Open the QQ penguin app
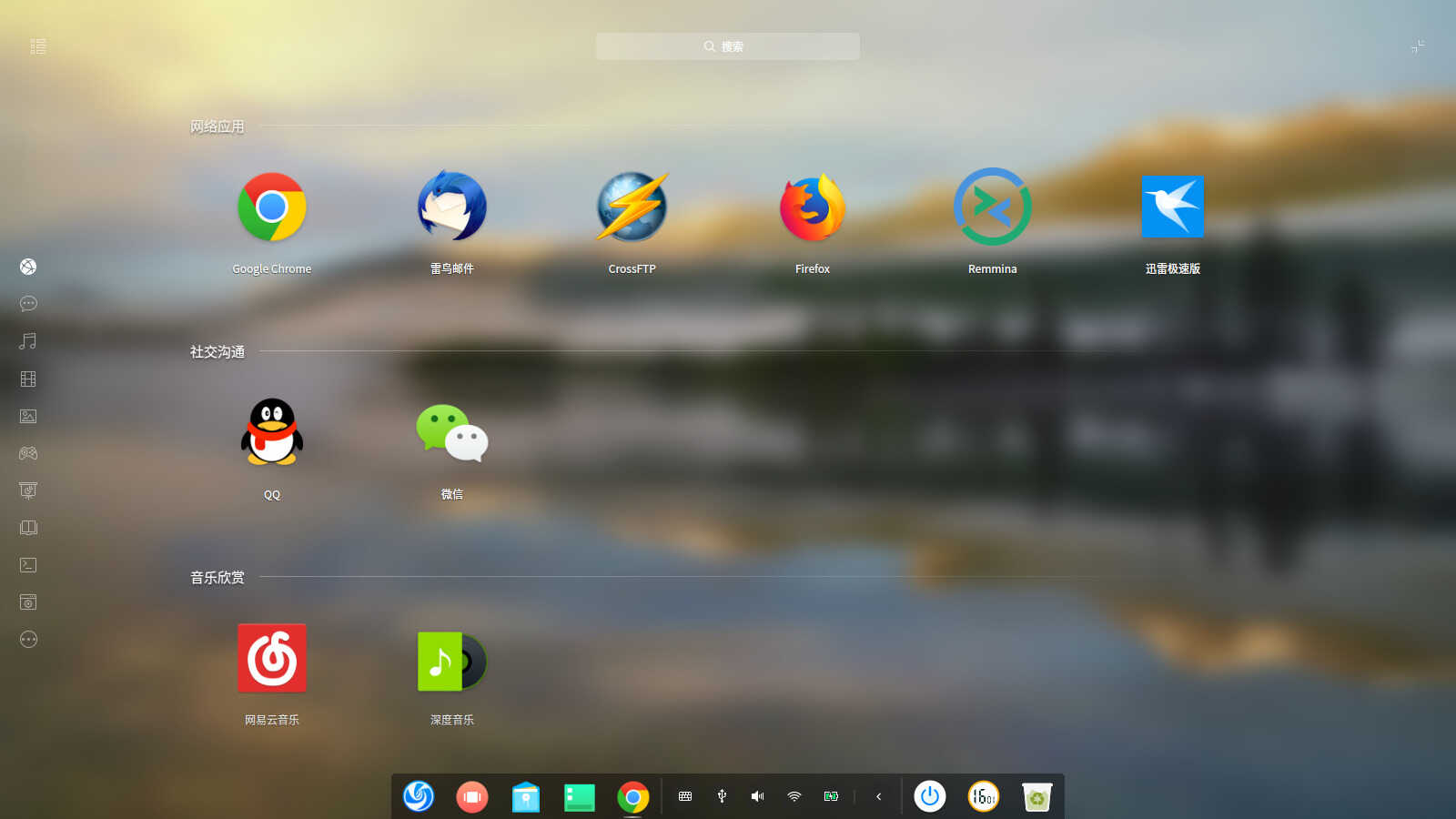 [x=272, y=432]
